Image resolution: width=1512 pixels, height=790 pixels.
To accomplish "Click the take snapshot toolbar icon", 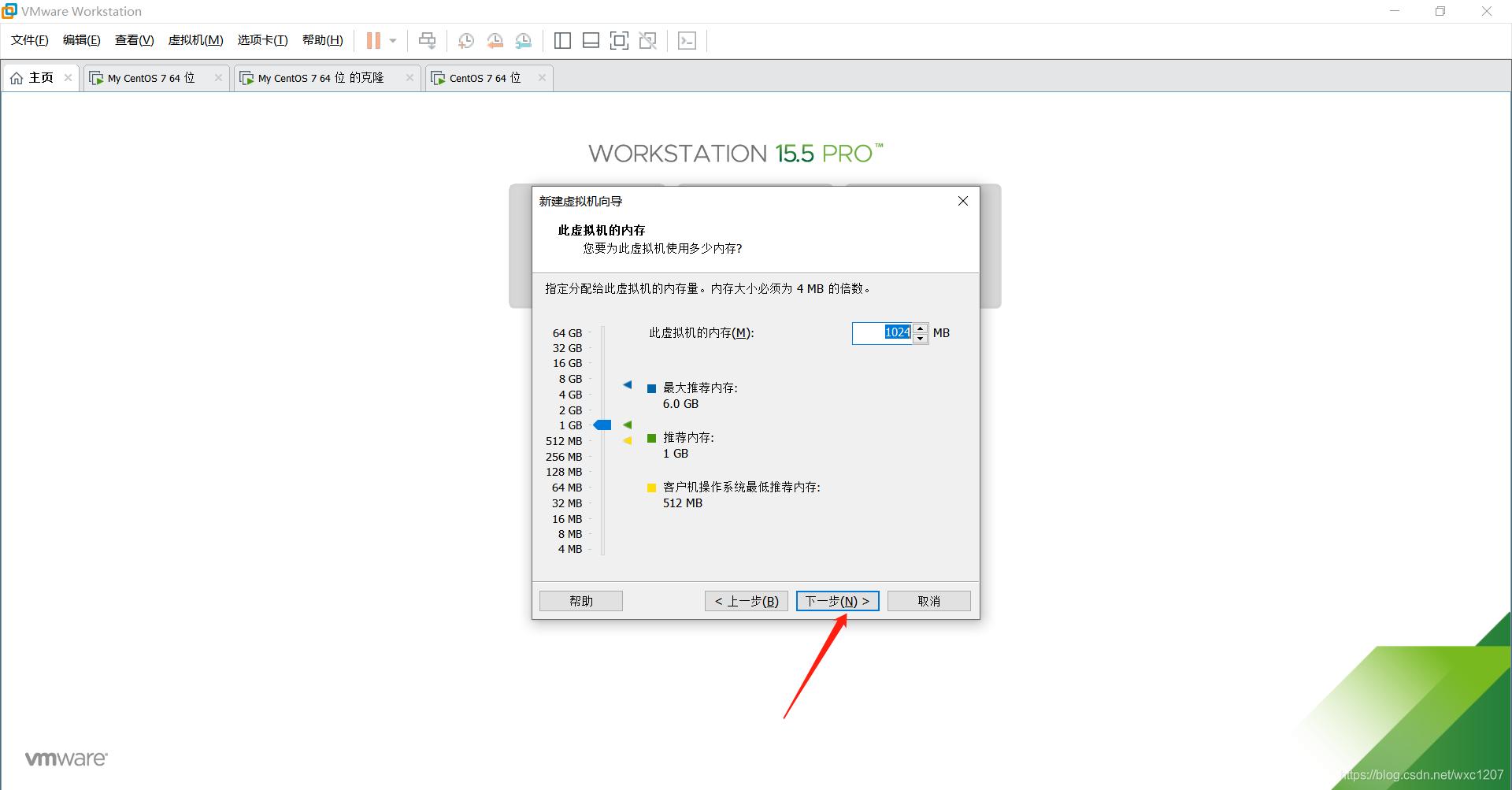I will 466,41.
